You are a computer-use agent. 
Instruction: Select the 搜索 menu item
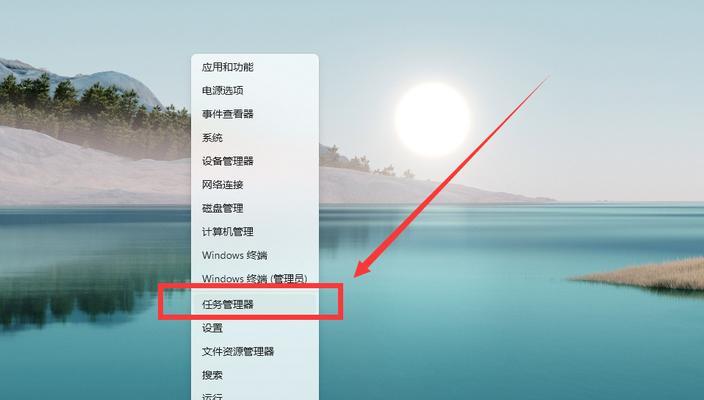click(x=255, y=375)
